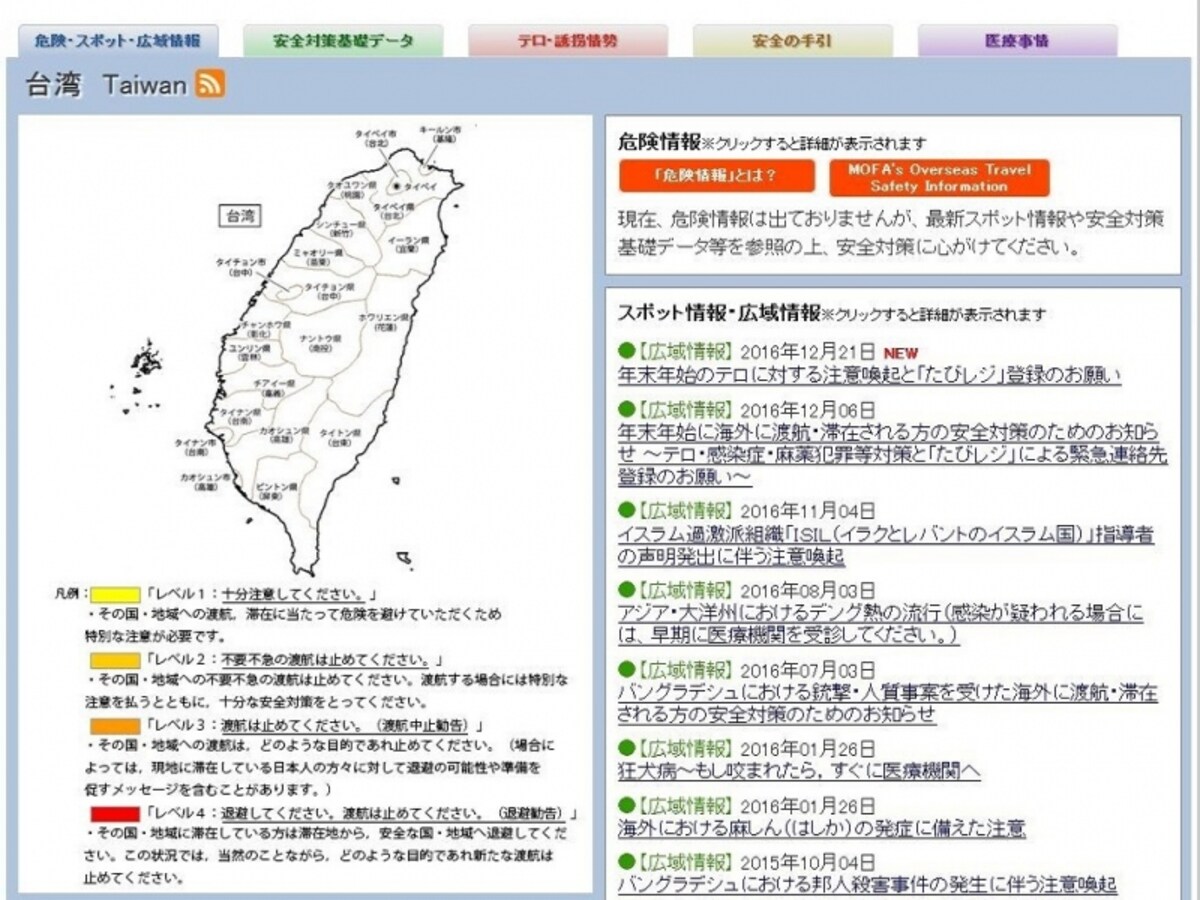Viewport: 1200px width, 900px height.
Task: Click ユンリン県 (雲林) label on map
Action: [249, 353]
